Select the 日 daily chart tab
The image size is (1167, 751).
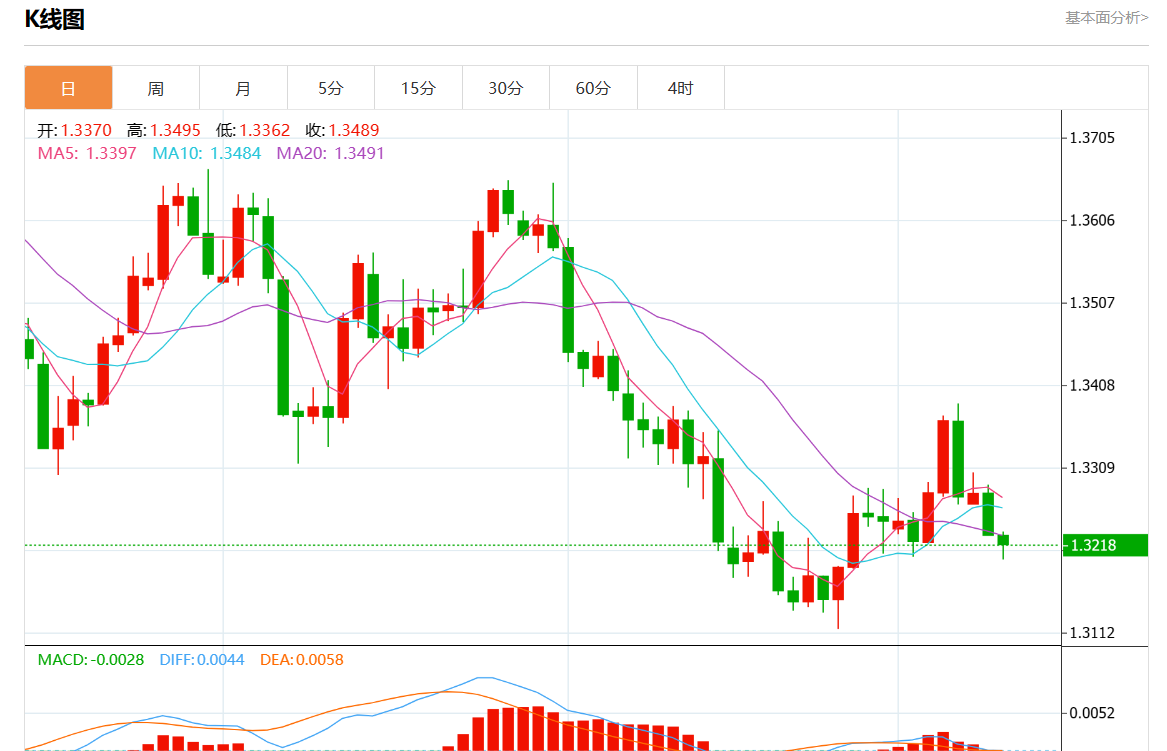(68, 88)
